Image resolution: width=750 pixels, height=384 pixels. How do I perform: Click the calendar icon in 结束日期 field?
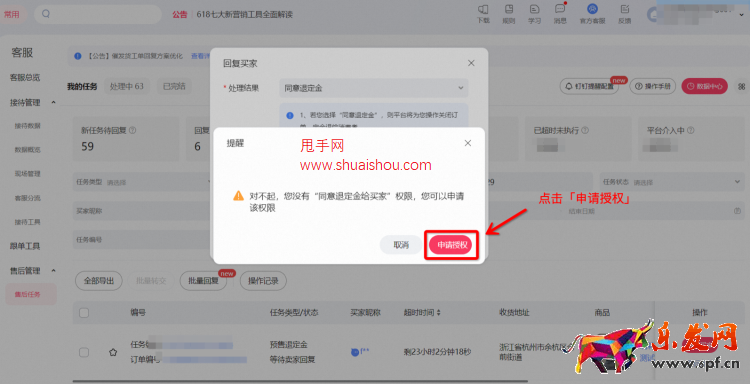(737, 211)
